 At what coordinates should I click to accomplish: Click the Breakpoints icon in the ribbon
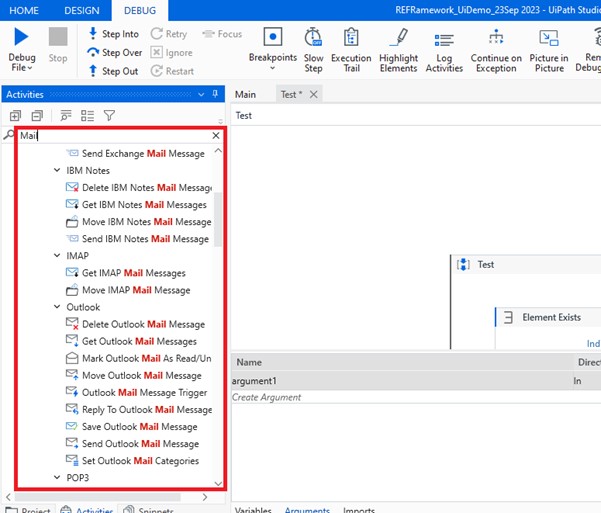click(272, 38)
